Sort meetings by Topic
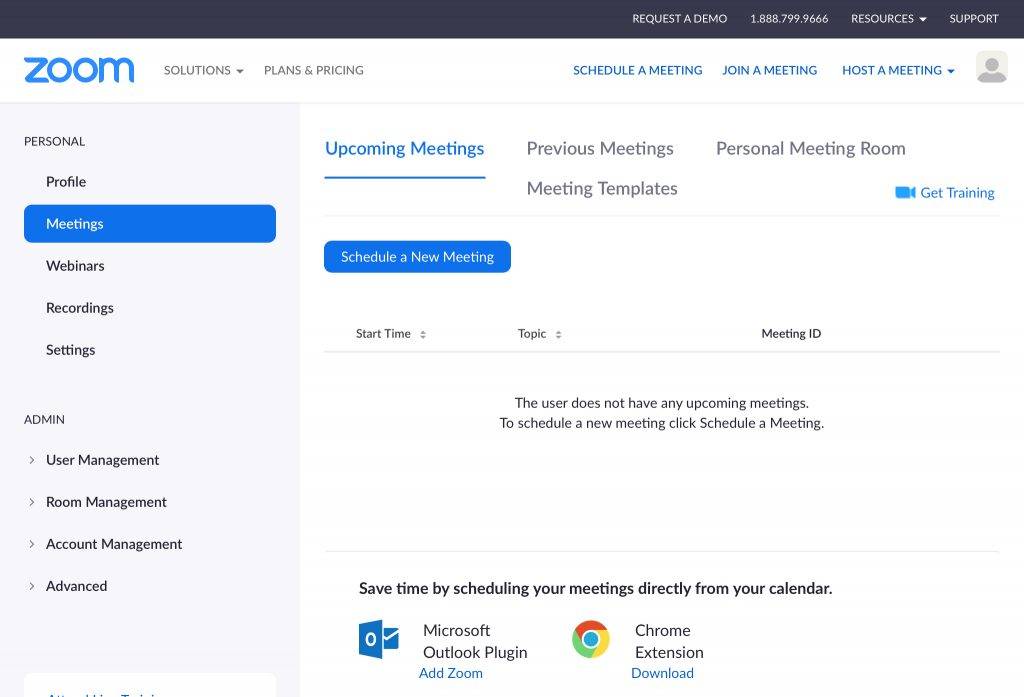The image size is (1024, 697). coord(540,334)
